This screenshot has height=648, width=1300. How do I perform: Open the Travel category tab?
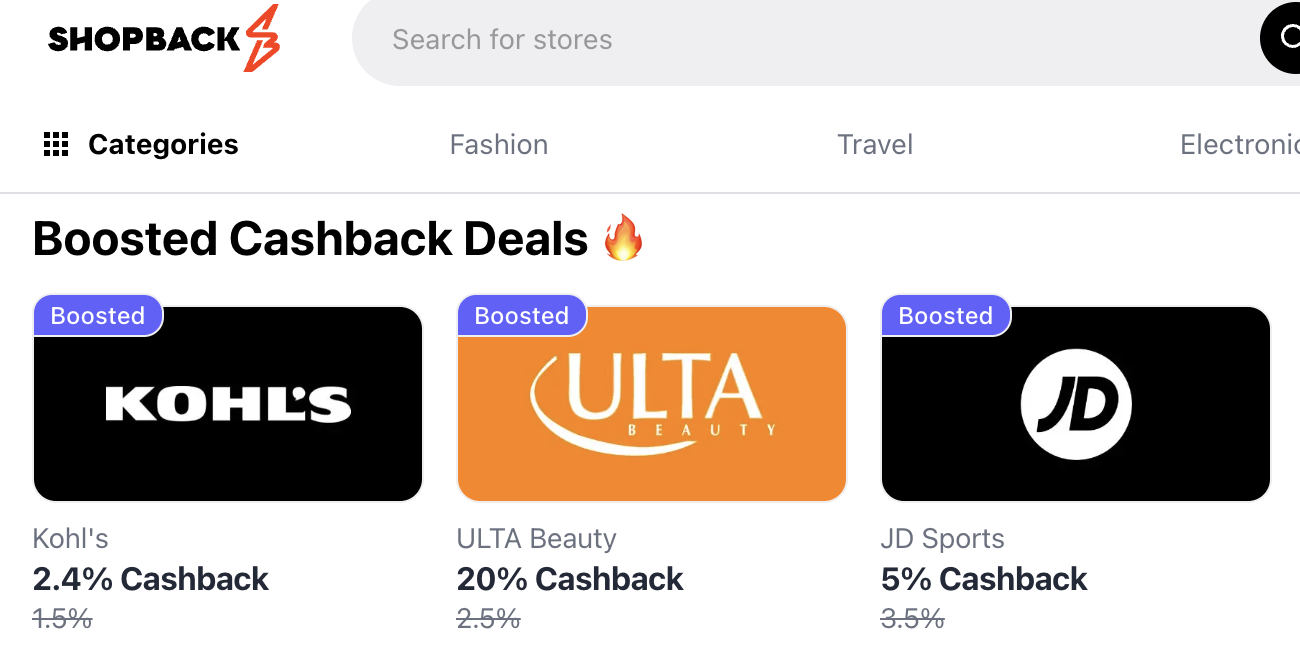(x=875, y=145)
